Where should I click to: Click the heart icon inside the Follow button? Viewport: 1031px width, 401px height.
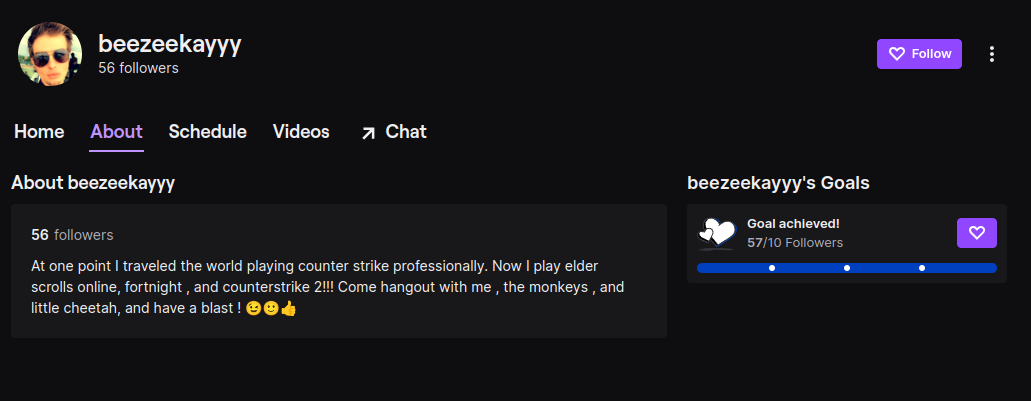(897, 54)
